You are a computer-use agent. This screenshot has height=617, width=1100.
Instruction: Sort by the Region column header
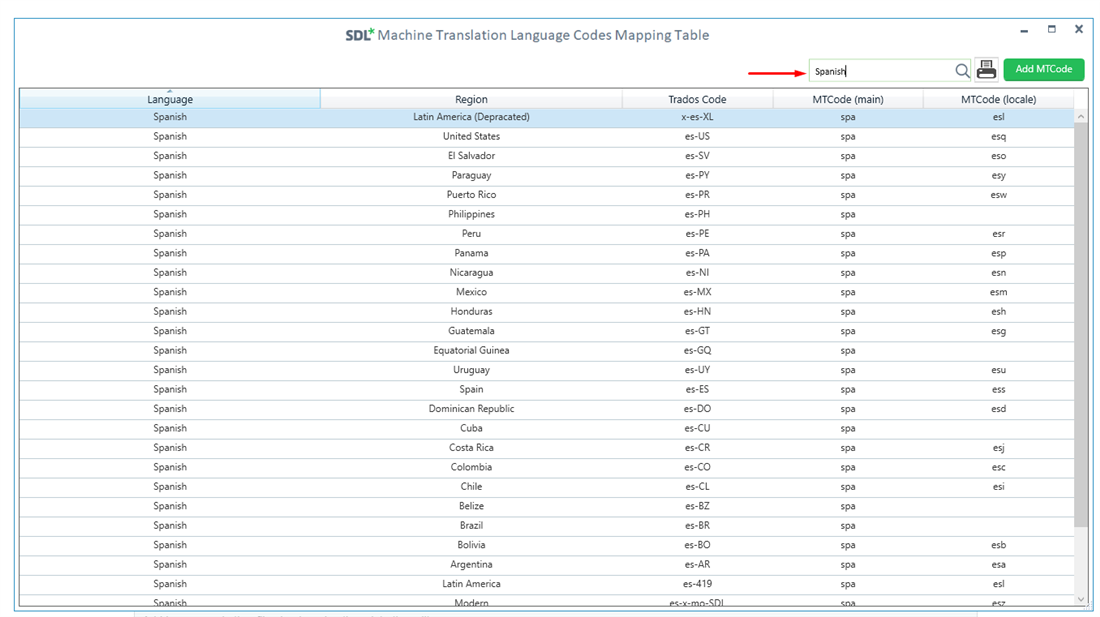pos(471,100)
